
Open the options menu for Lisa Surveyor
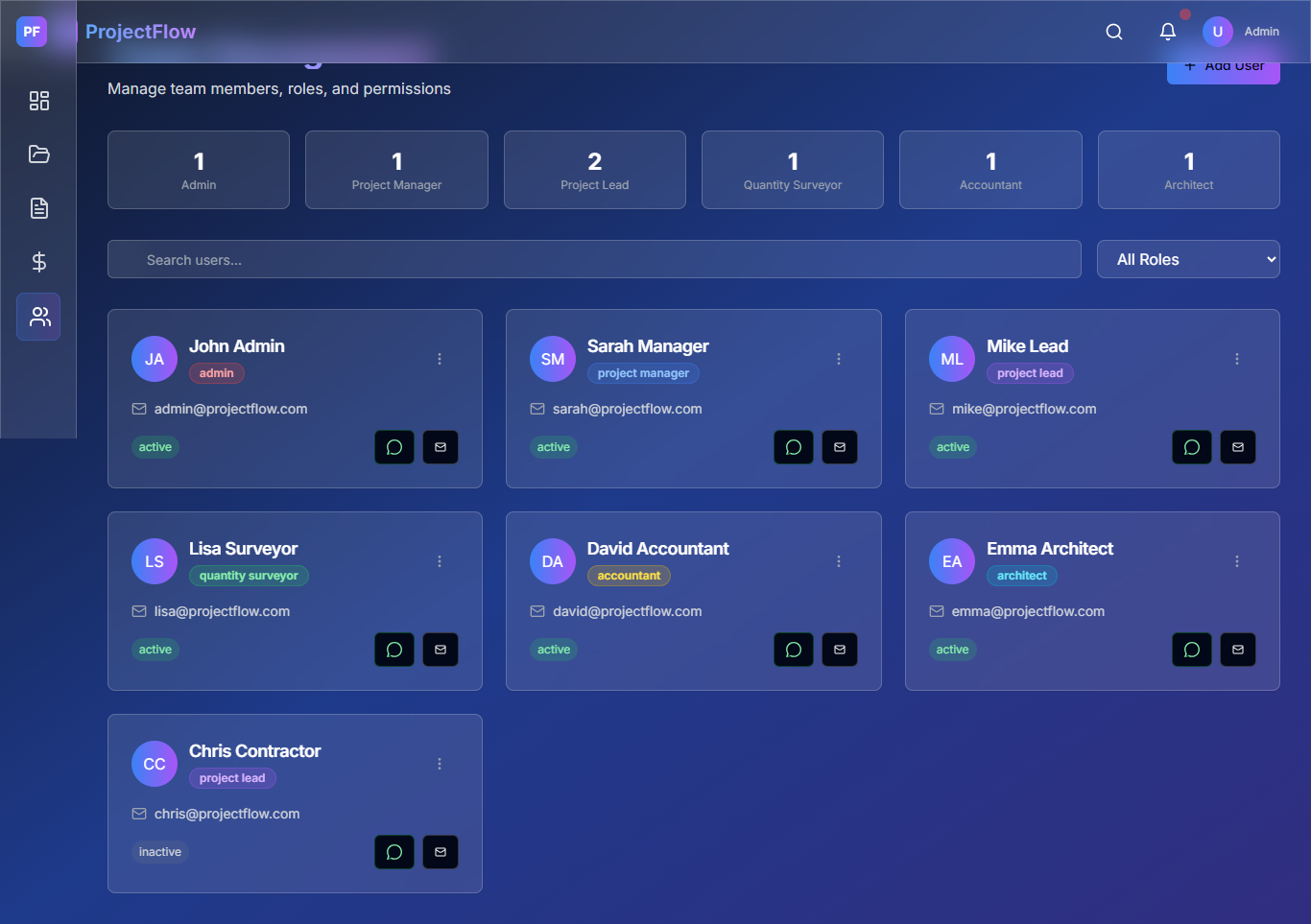[440, 561]
